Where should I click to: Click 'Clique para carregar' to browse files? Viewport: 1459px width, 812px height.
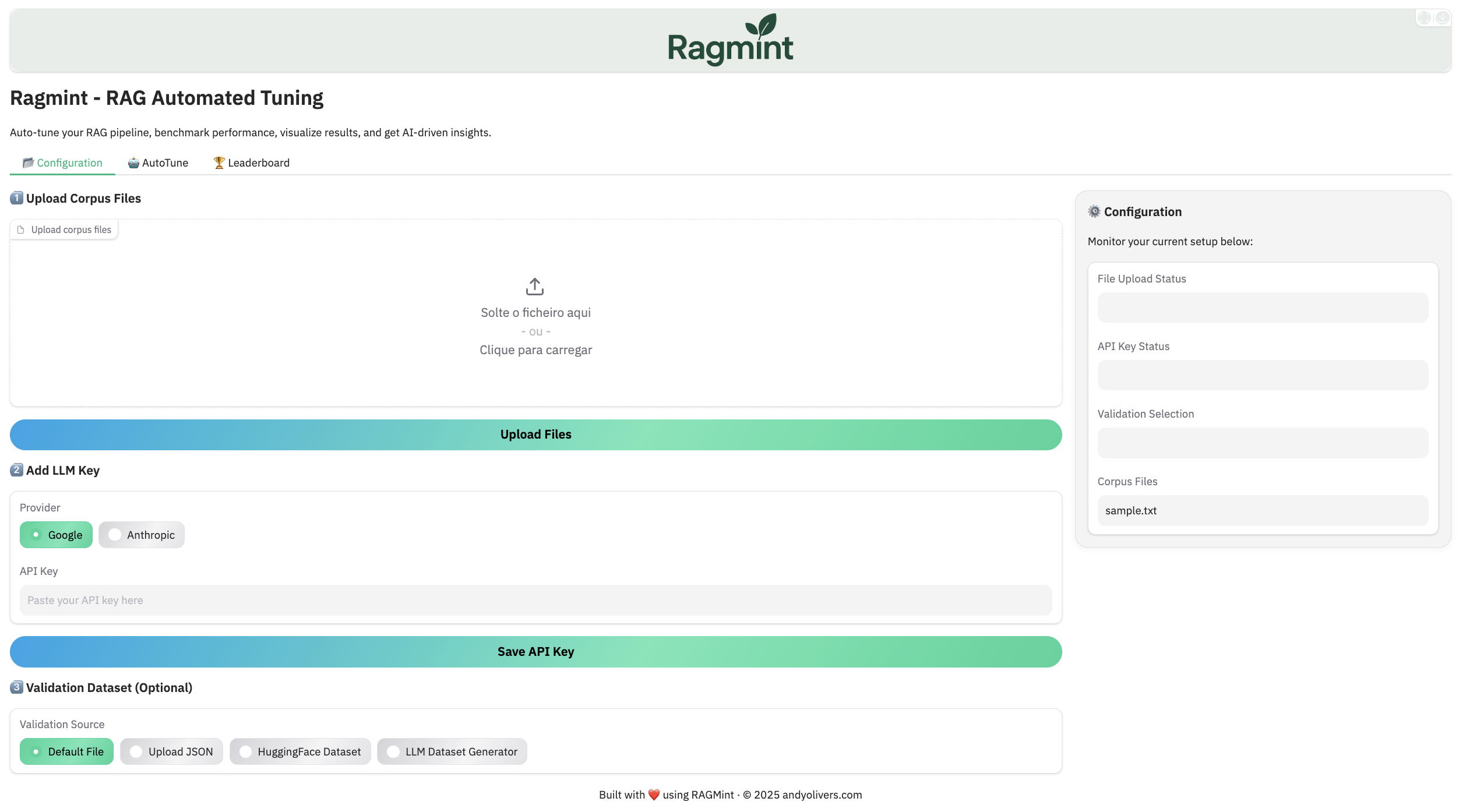pyautogui.click(x=536, y=350)
